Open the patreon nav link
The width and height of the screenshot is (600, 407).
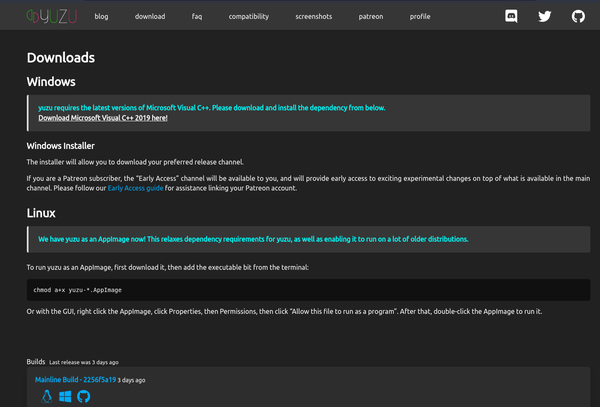pyautogui.click(x=373, y=17)
